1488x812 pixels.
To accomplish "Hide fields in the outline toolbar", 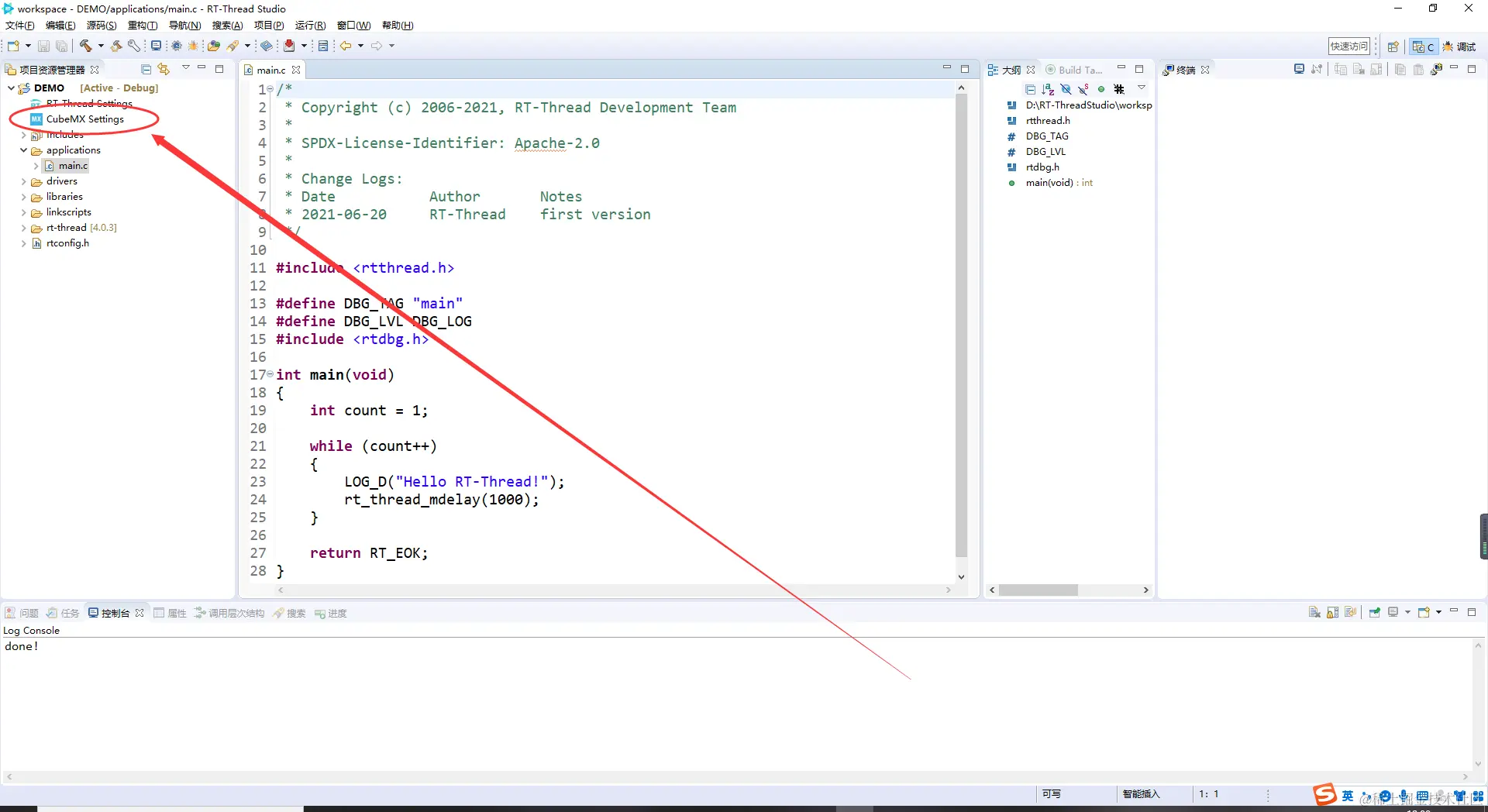I will point(1066,89).
